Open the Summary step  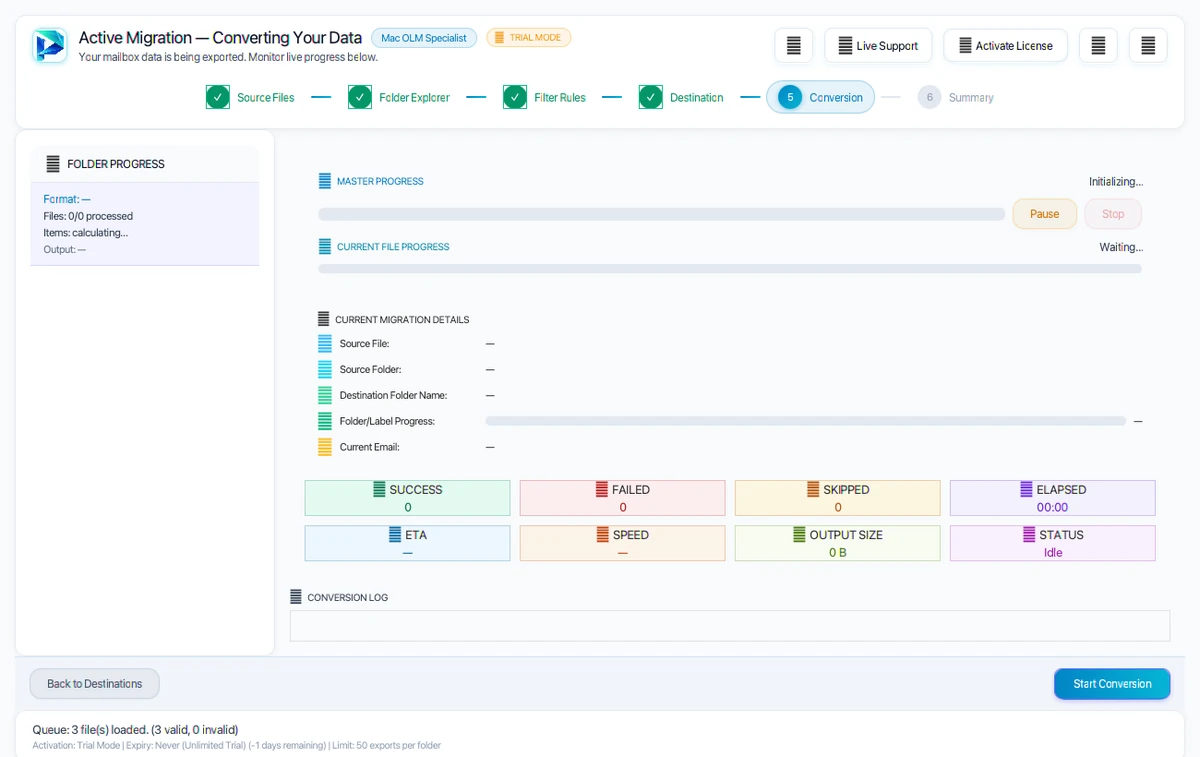click(x=955, y=97)
